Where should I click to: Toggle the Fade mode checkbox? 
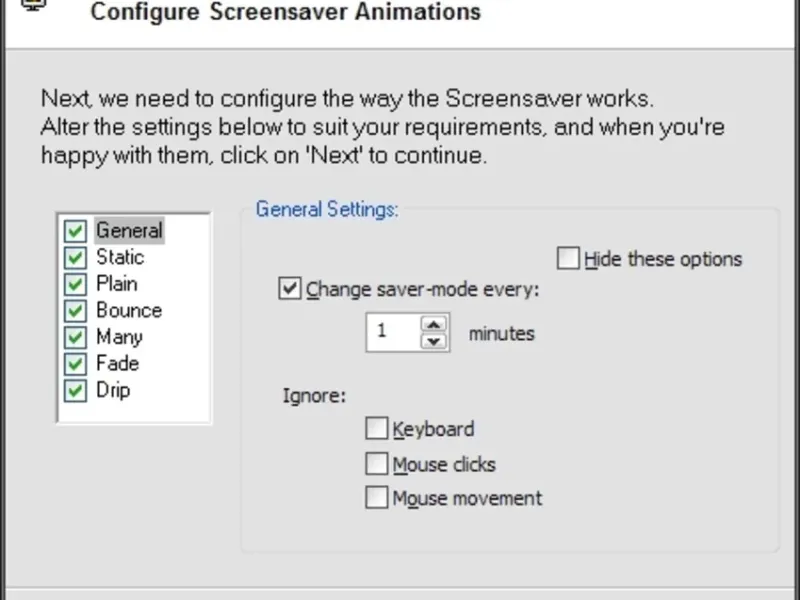(75, 364)
